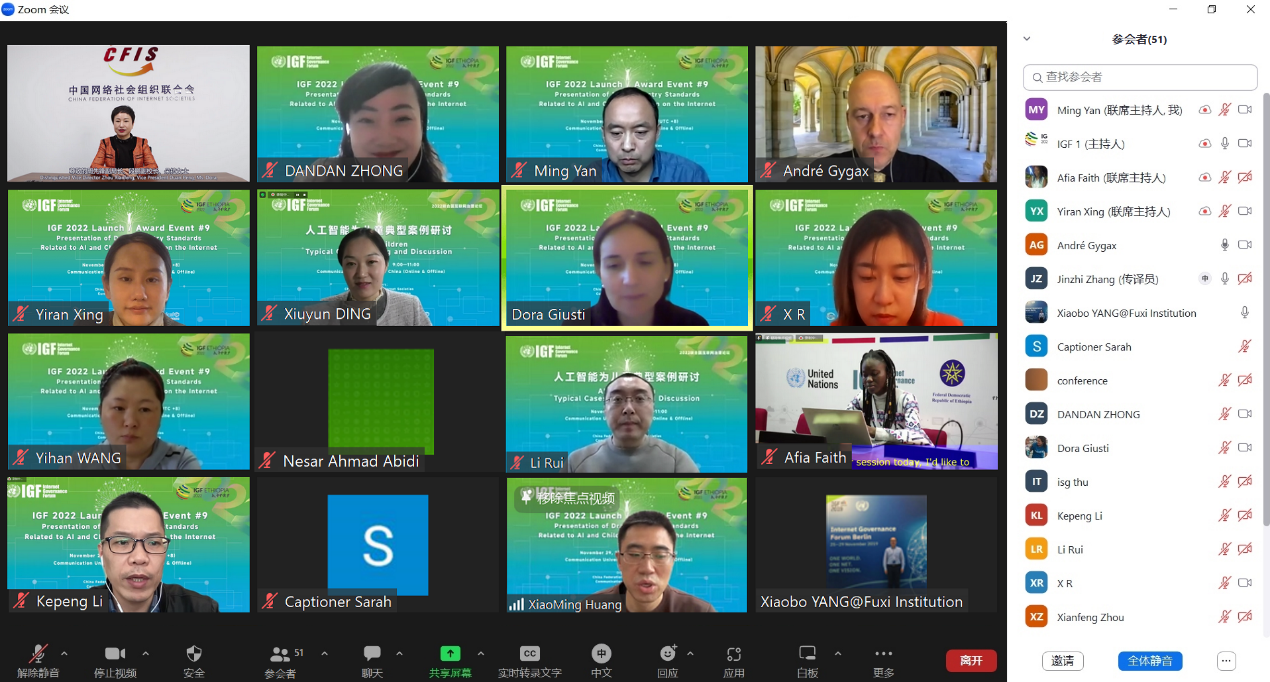Click the red Leave (离开) button
The image size is (1270, 682).
point(971,661)
